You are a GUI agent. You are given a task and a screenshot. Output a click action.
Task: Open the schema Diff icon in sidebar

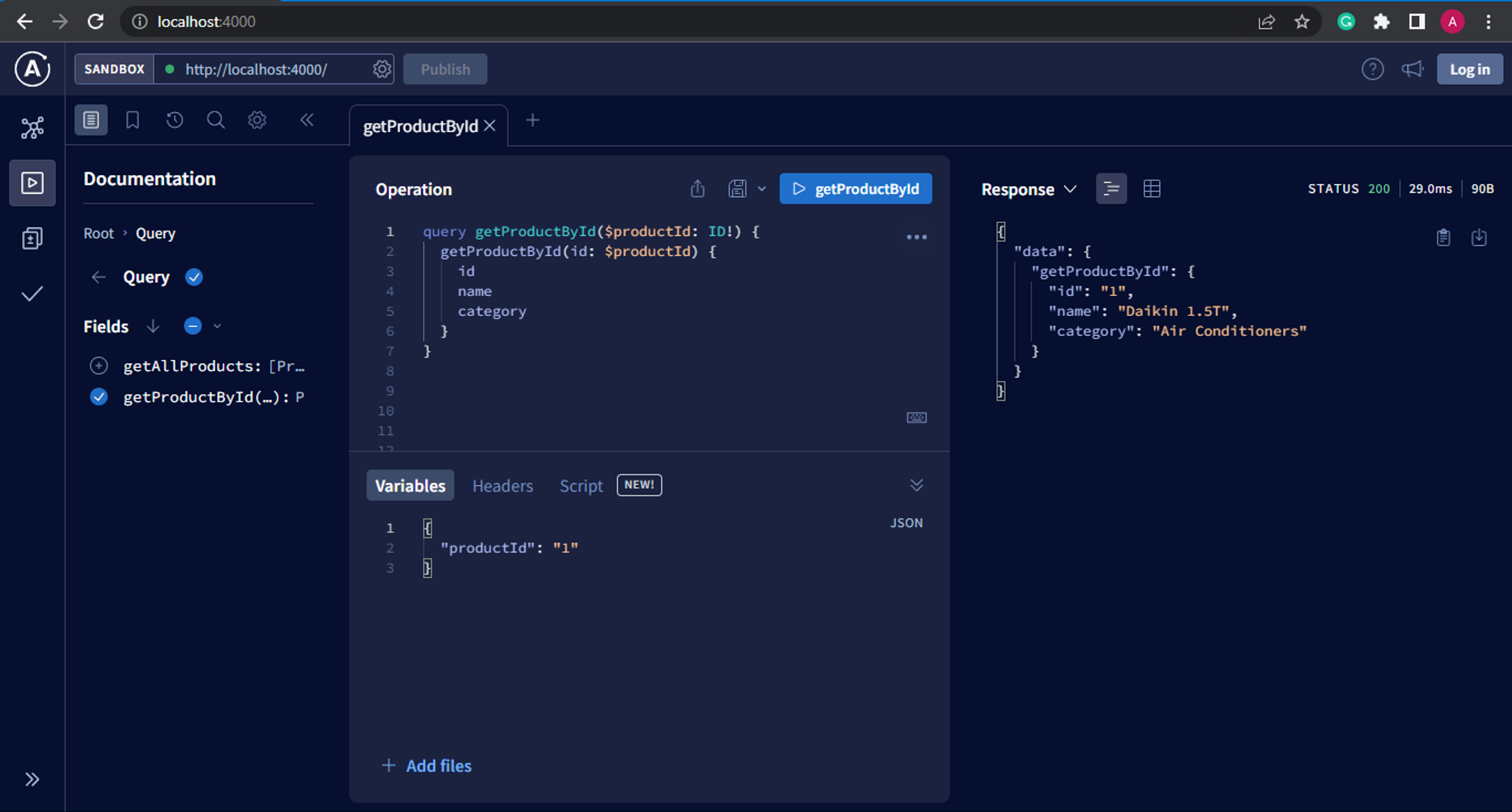click(32, 238)
